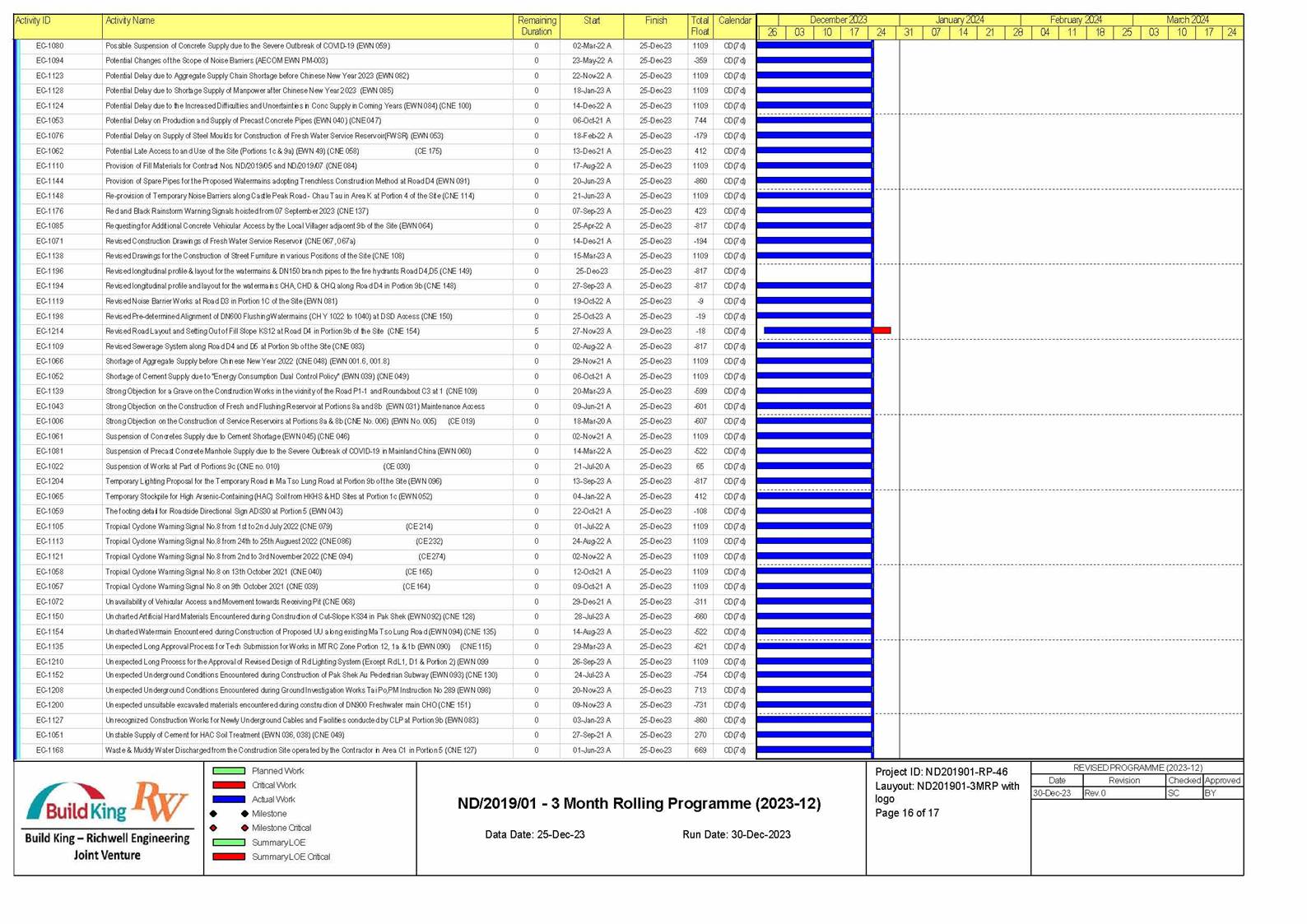Click the Calendar column header

(x=734, y=21)
